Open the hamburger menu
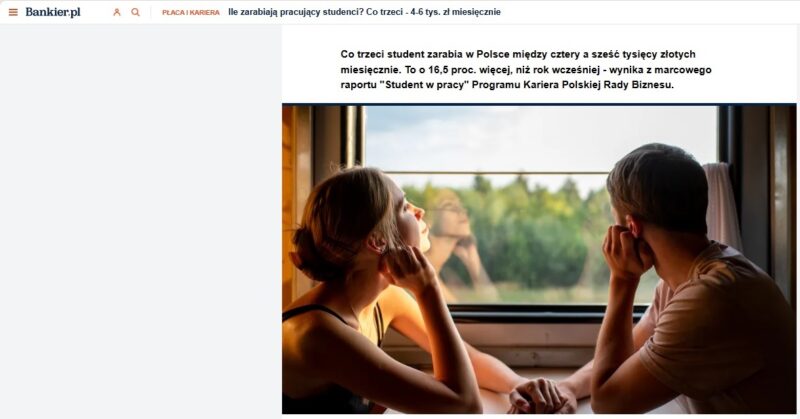This screenshot has width=800, height=419. pos(13,12)
